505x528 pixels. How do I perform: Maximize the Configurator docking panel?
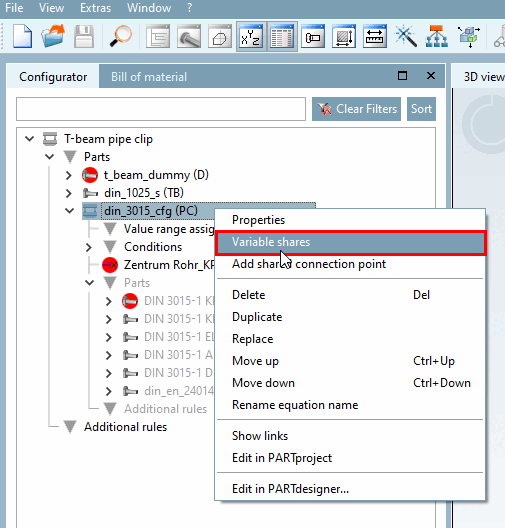(x=402, y=75)
